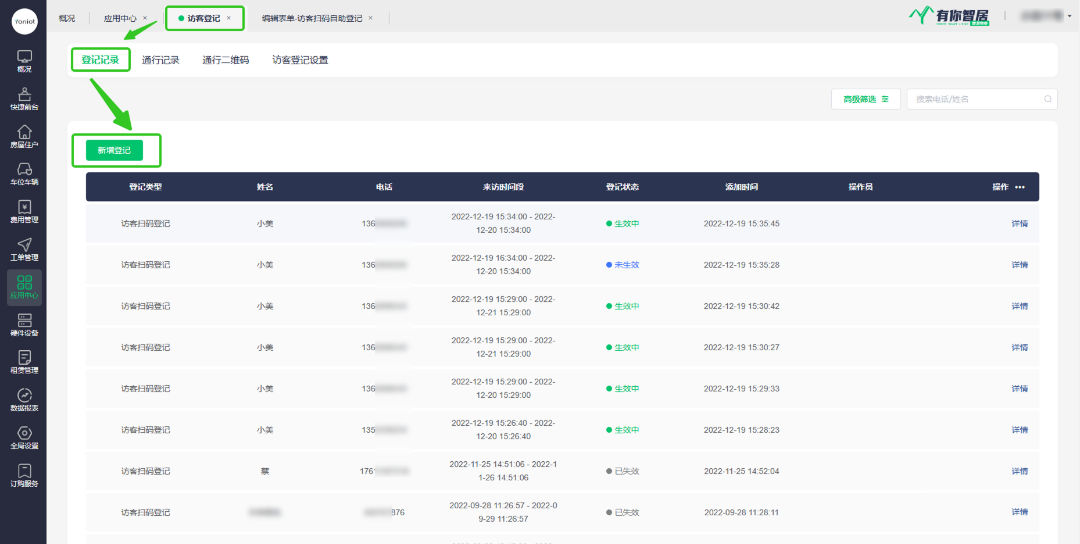Screen dimensions: 1080x544
Task: Open table column options ellipsis
Action: click(x=1020, y=187)
